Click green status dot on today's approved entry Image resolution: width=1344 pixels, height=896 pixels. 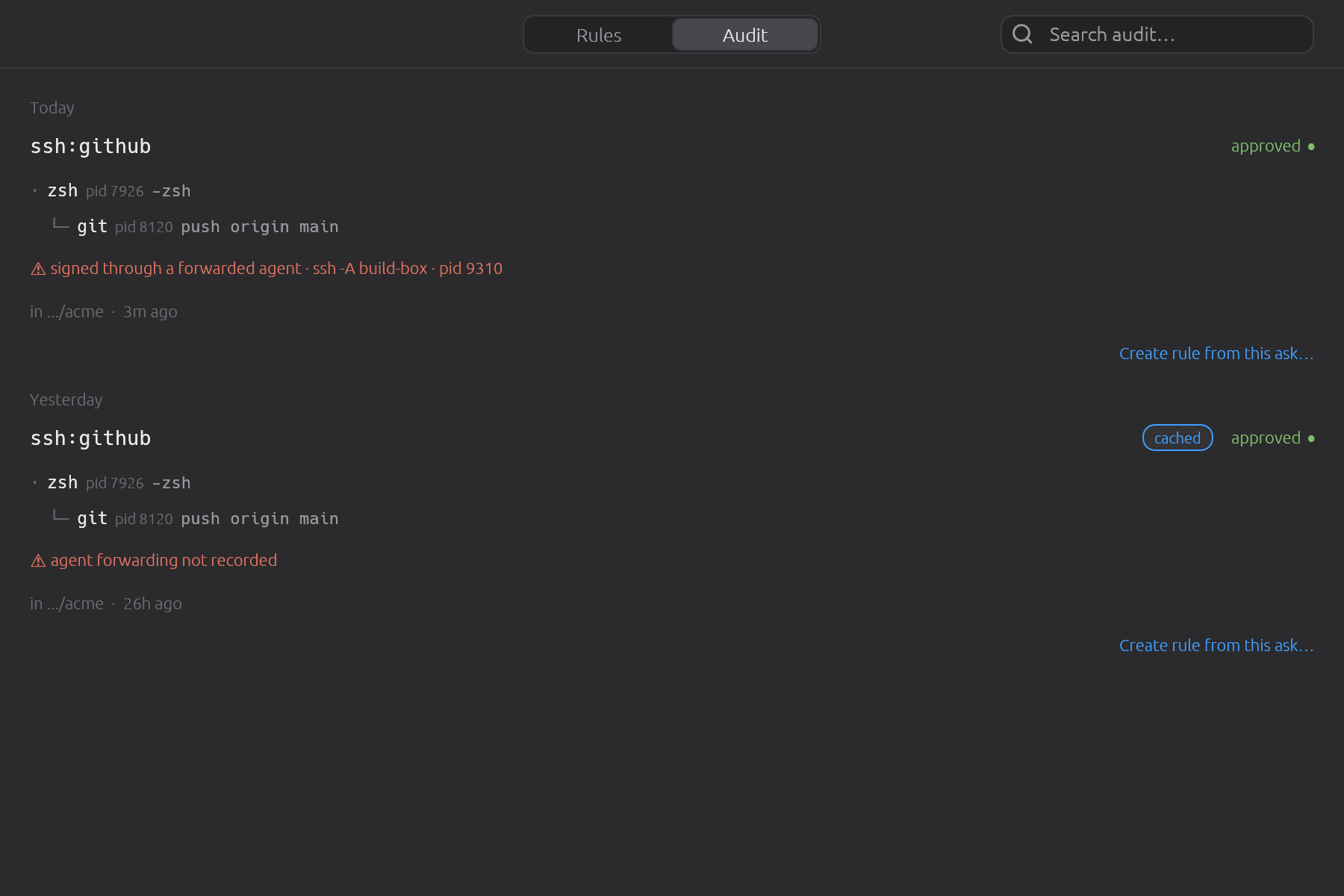(x=1311, y=146)
